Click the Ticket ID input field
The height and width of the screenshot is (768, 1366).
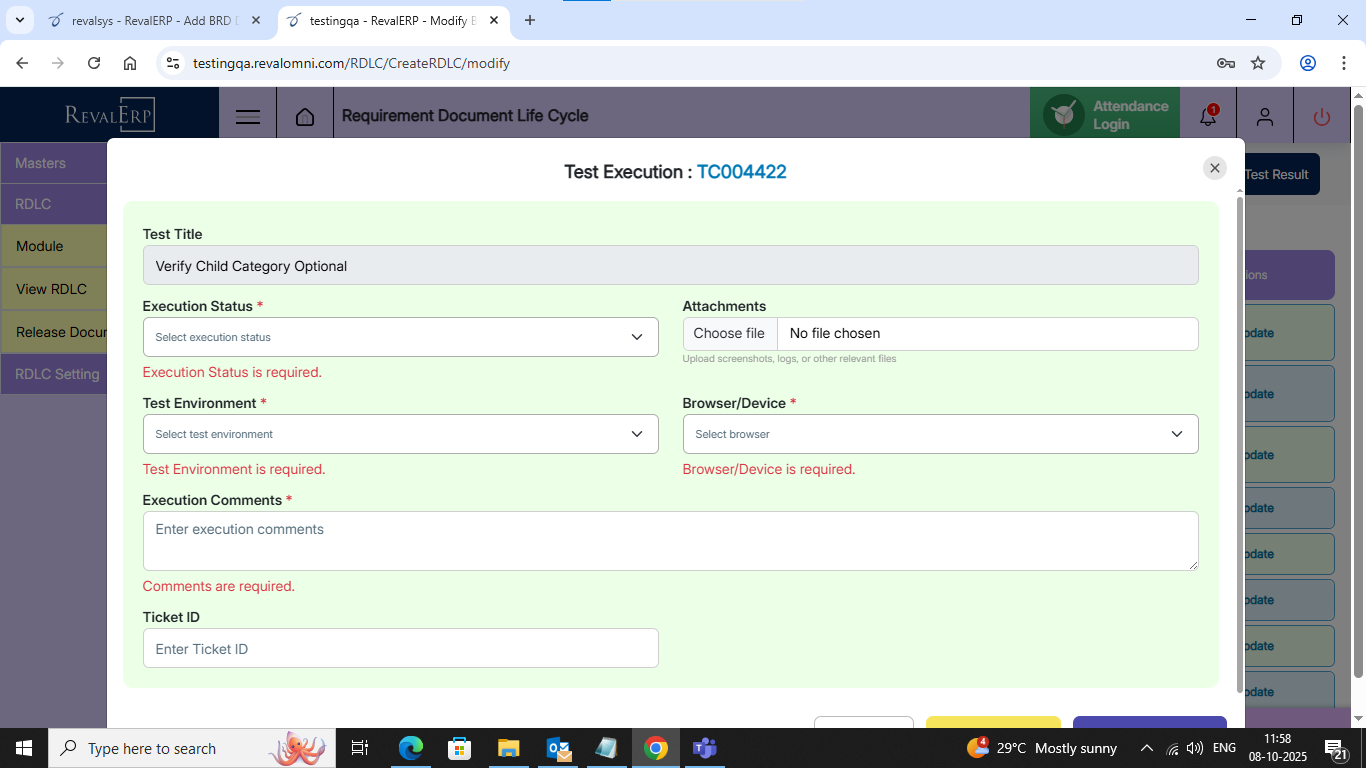click(x=400, y=648)
